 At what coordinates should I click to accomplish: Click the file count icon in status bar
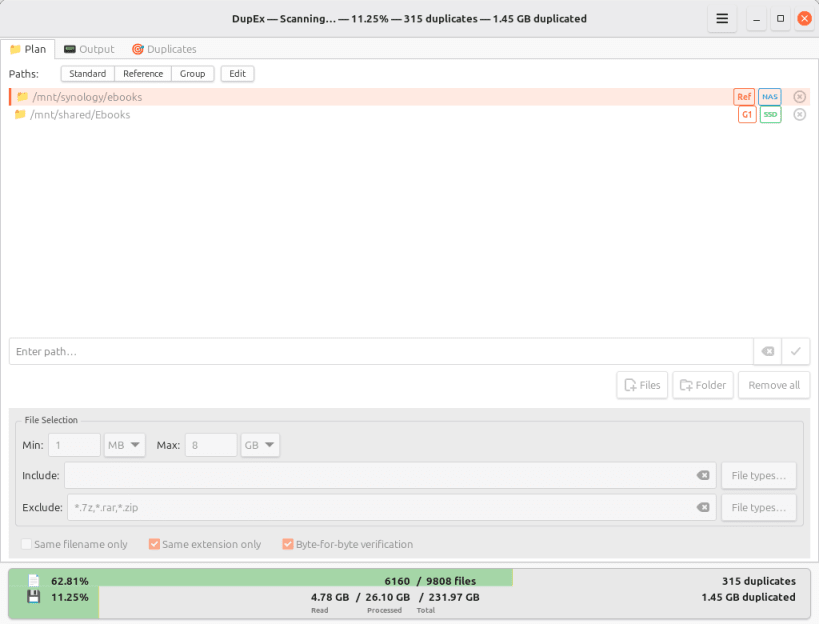point(33,581)
